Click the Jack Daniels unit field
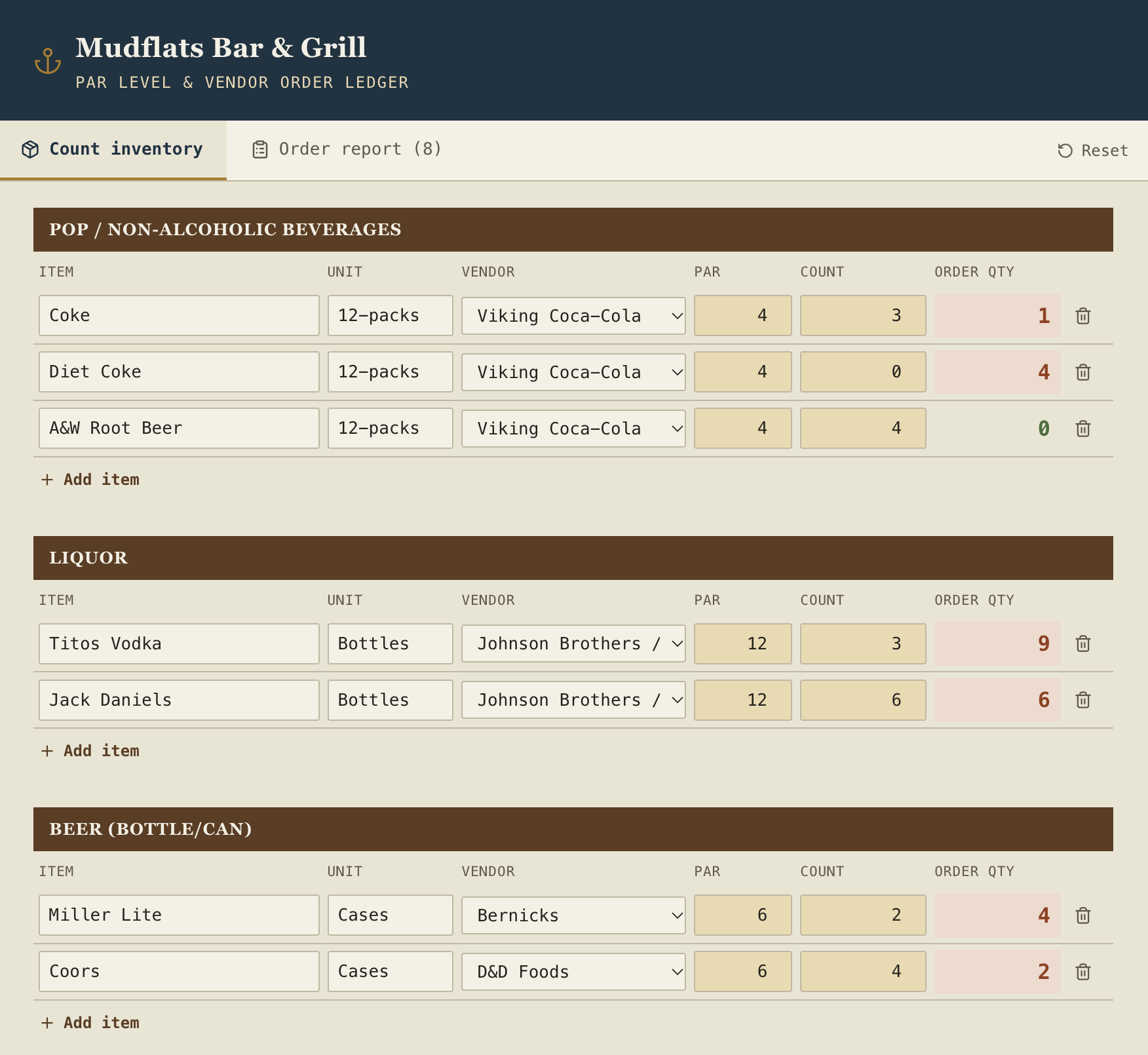The width and height of the screenshot is (1148, 1055). coord(391,700)
